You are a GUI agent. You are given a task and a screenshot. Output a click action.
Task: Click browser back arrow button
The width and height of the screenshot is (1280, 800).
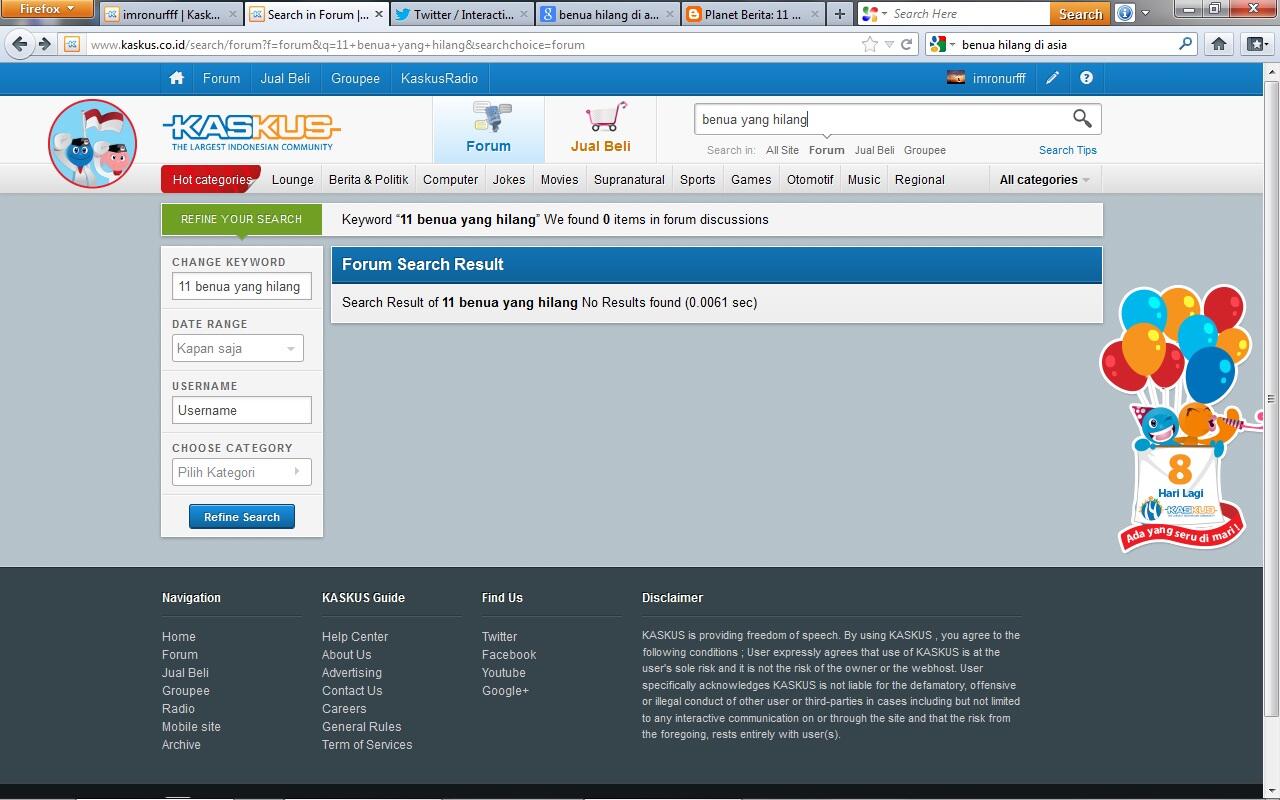pos(20,44)
